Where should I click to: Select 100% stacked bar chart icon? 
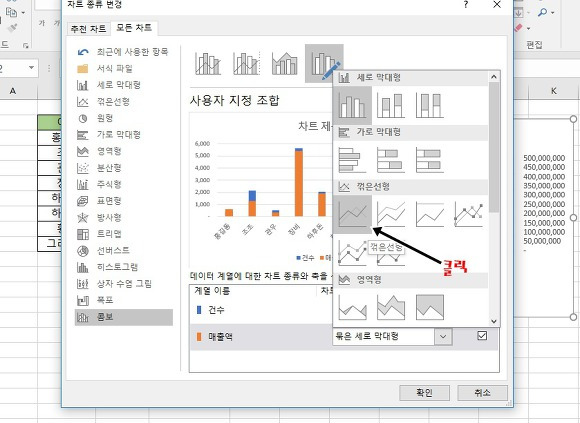click(x=429, y=160)
